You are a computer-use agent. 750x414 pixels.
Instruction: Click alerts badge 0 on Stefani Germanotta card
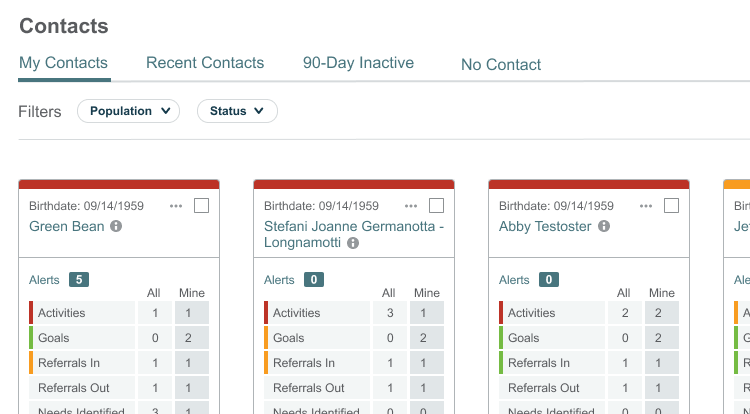click(x=314, y=280)
